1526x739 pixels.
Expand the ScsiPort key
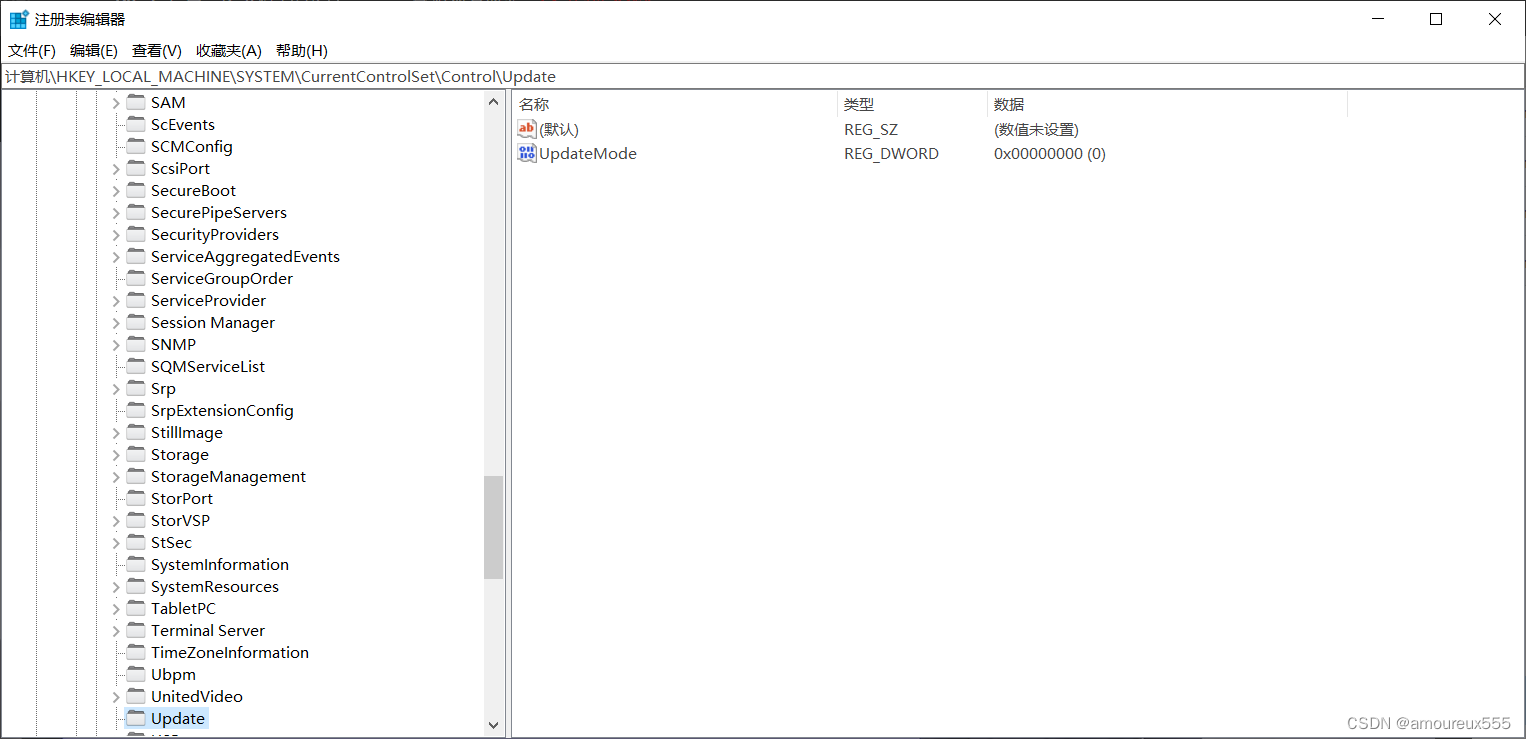click(115, 169)
